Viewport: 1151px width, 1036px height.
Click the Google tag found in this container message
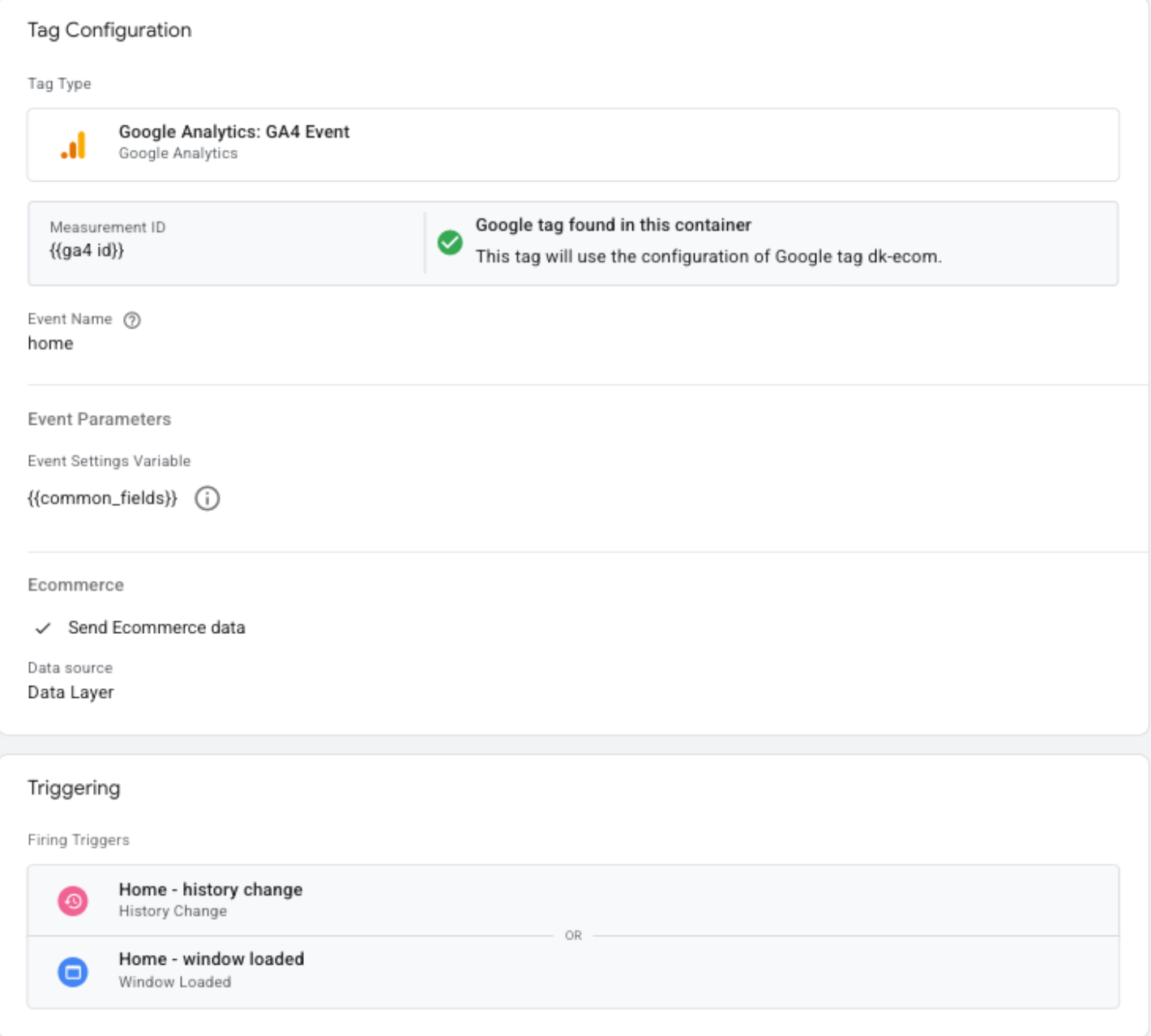[x=614, y=225]
